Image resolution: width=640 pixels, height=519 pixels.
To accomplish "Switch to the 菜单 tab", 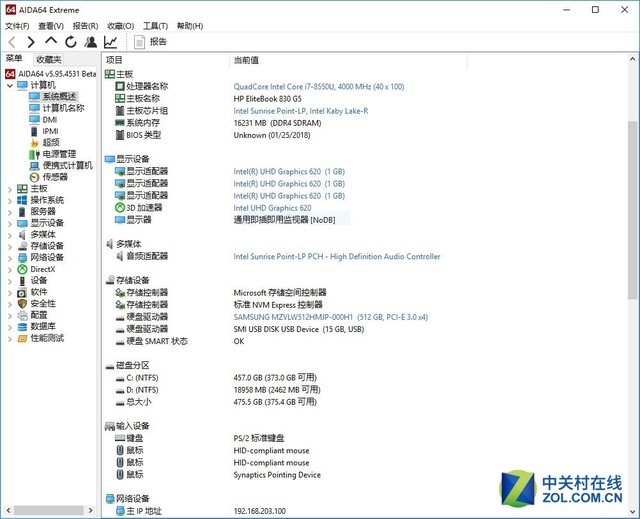I will (x=14, y=58).
